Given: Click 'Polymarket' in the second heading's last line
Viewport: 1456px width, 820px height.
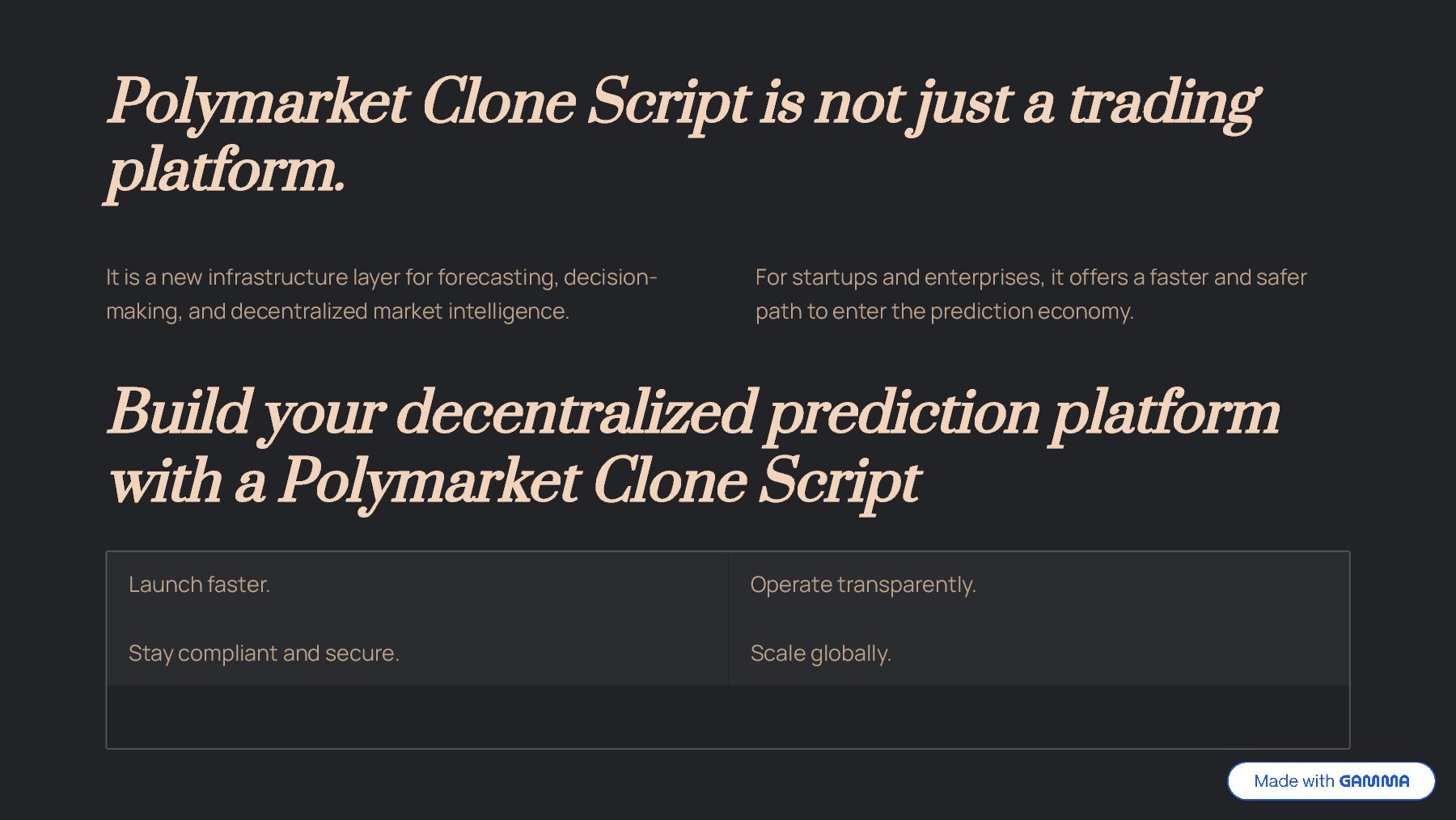Looking at the screenshot, I should pyautogui.click(x=430, y=482).
